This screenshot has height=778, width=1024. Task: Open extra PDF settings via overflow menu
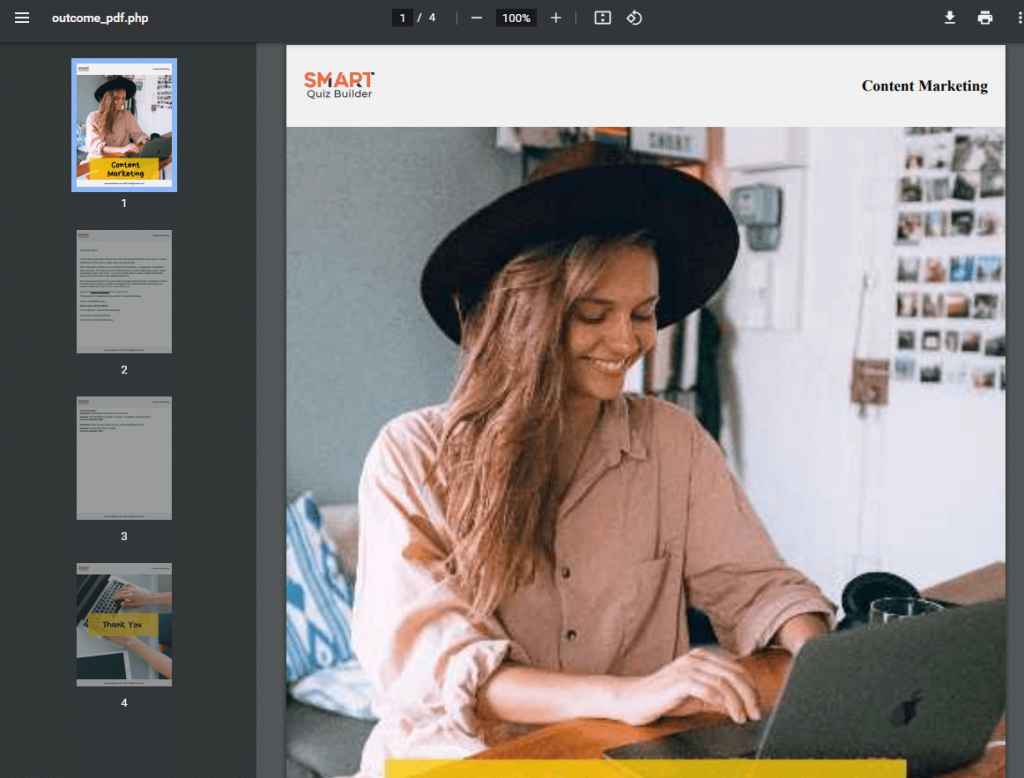pyautogui.click(x=1017, y=17)
